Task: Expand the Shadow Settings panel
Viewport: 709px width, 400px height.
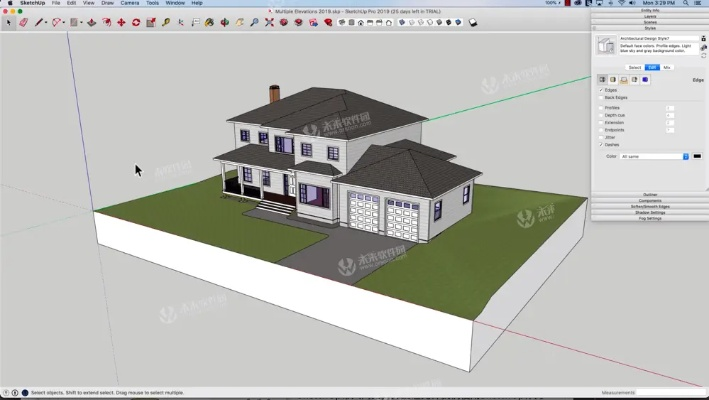Action: coord(650,212)
